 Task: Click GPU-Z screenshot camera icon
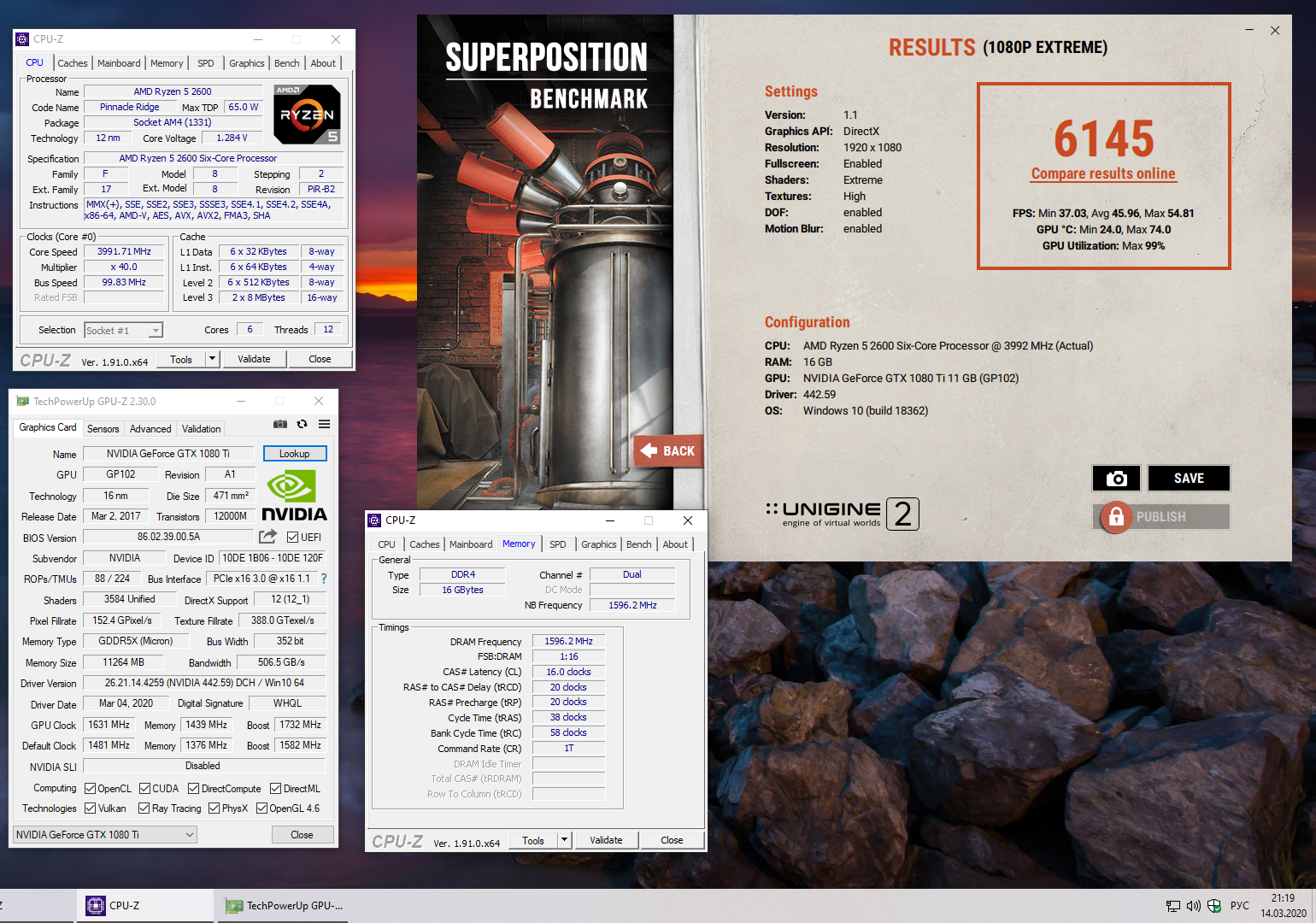280,424
